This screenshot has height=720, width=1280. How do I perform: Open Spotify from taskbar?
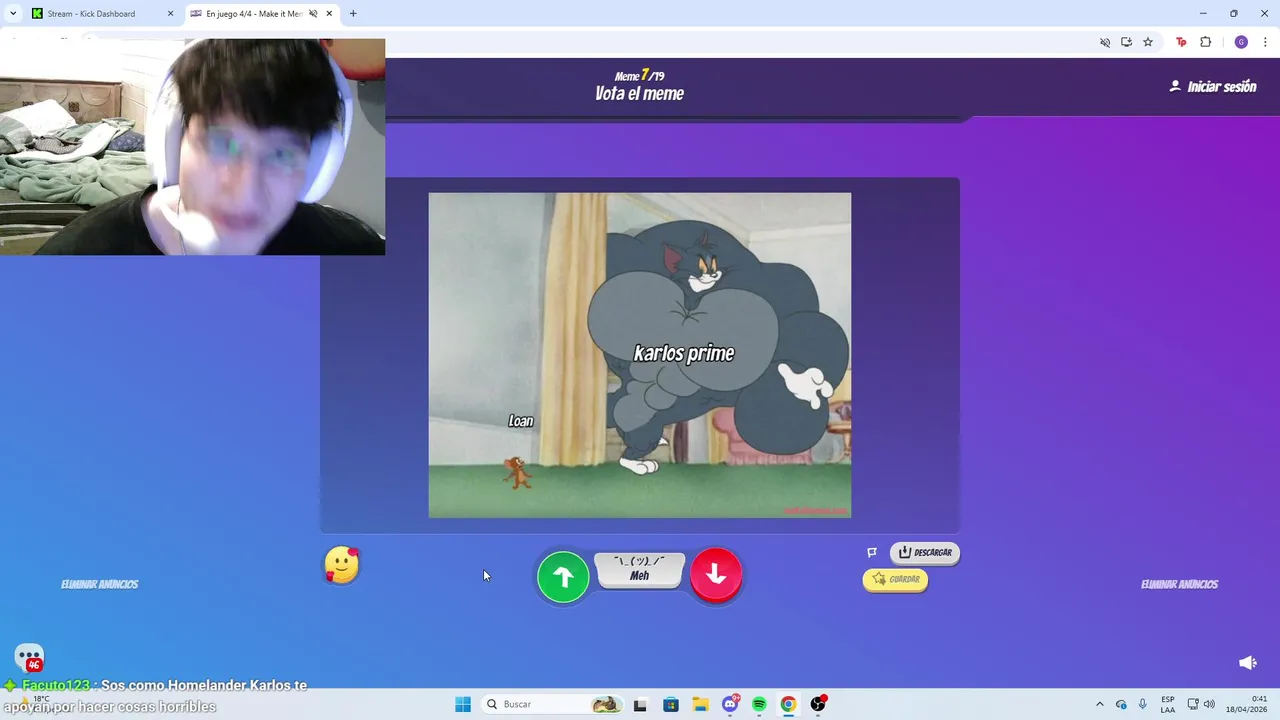(759, 704)
